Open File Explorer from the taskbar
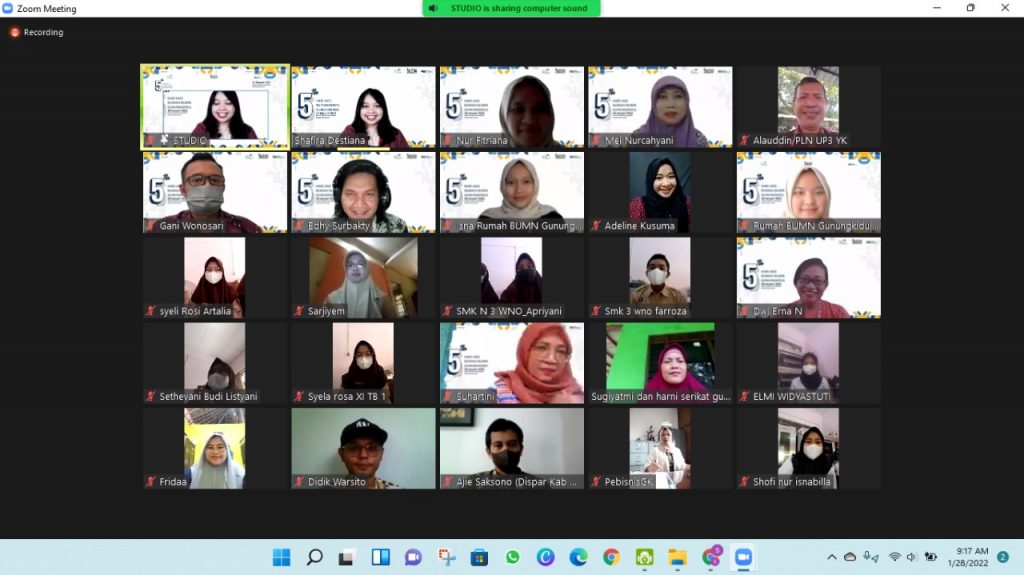 click(677, 557)
